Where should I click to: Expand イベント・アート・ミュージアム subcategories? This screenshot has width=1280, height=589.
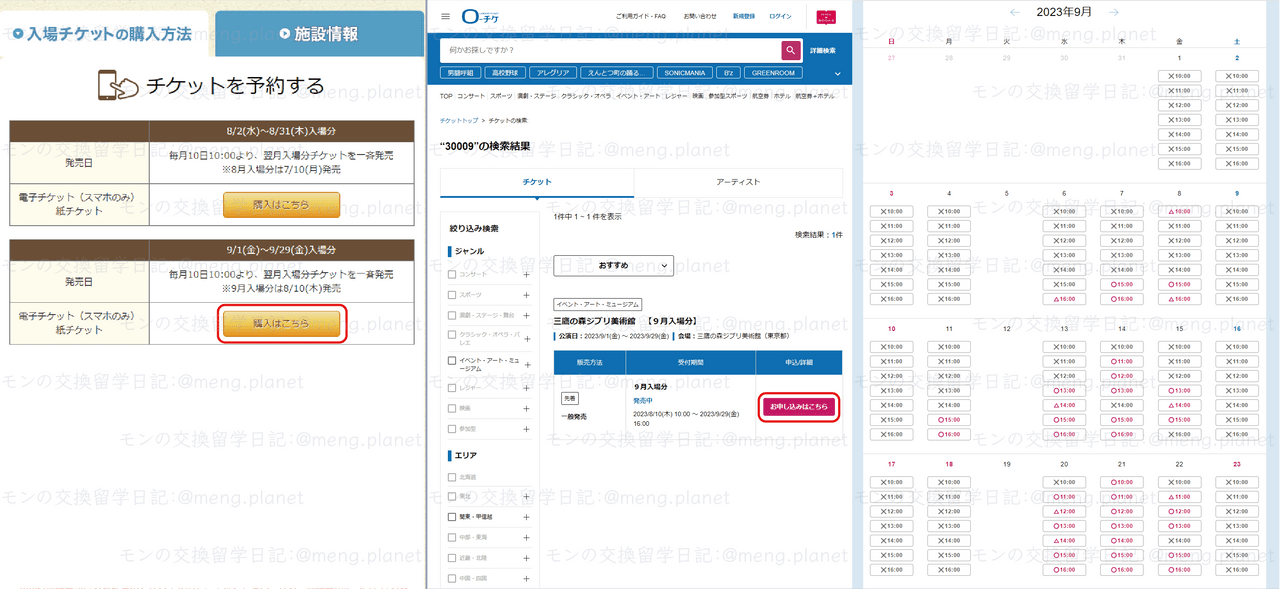526,364
